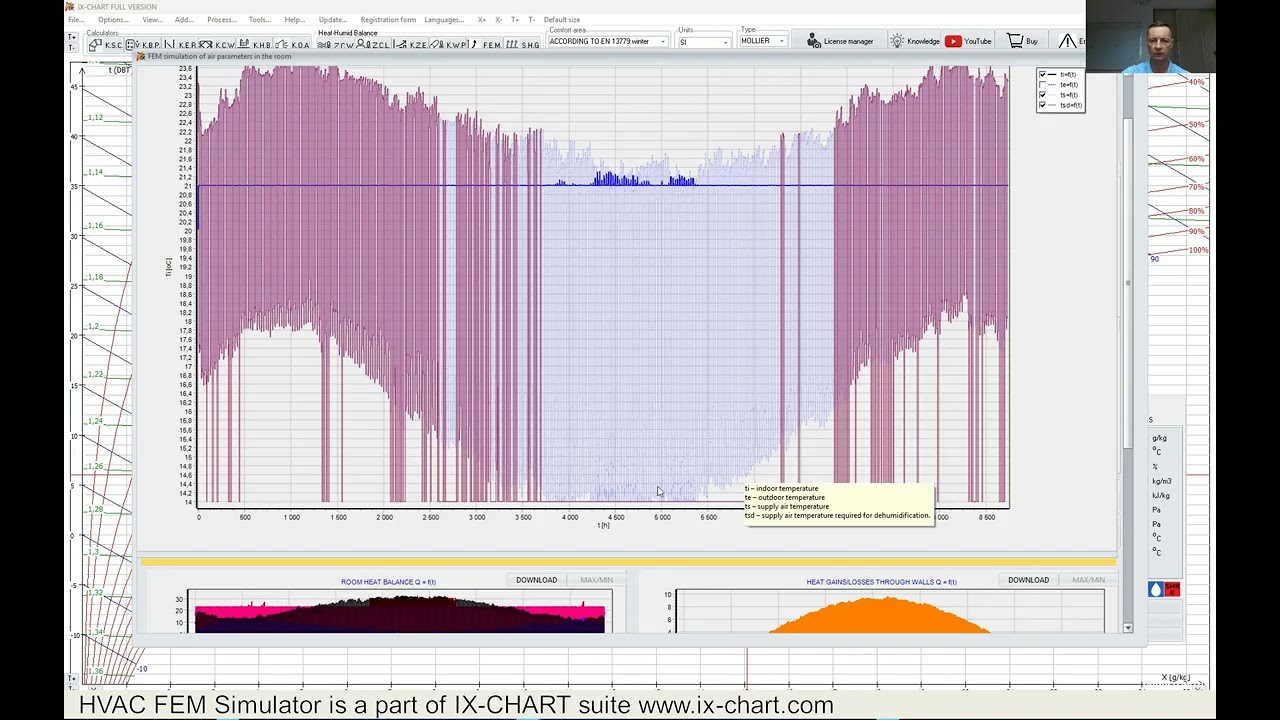Enable te=f(t) outdoor temperature series

(x=1042, y=85)
